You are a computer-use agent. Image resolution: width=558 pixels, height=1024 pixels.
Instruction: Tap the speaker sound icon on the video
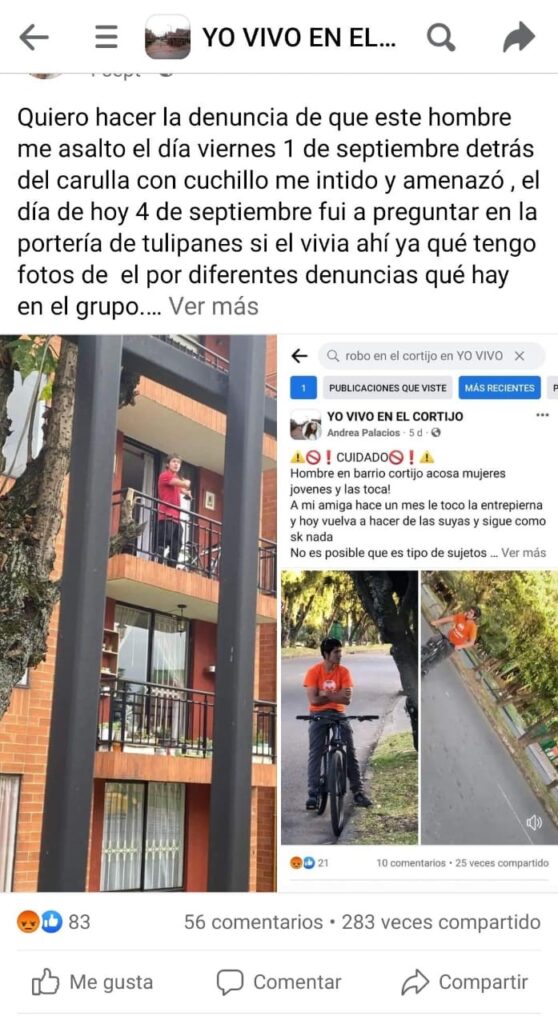point(534,823)
